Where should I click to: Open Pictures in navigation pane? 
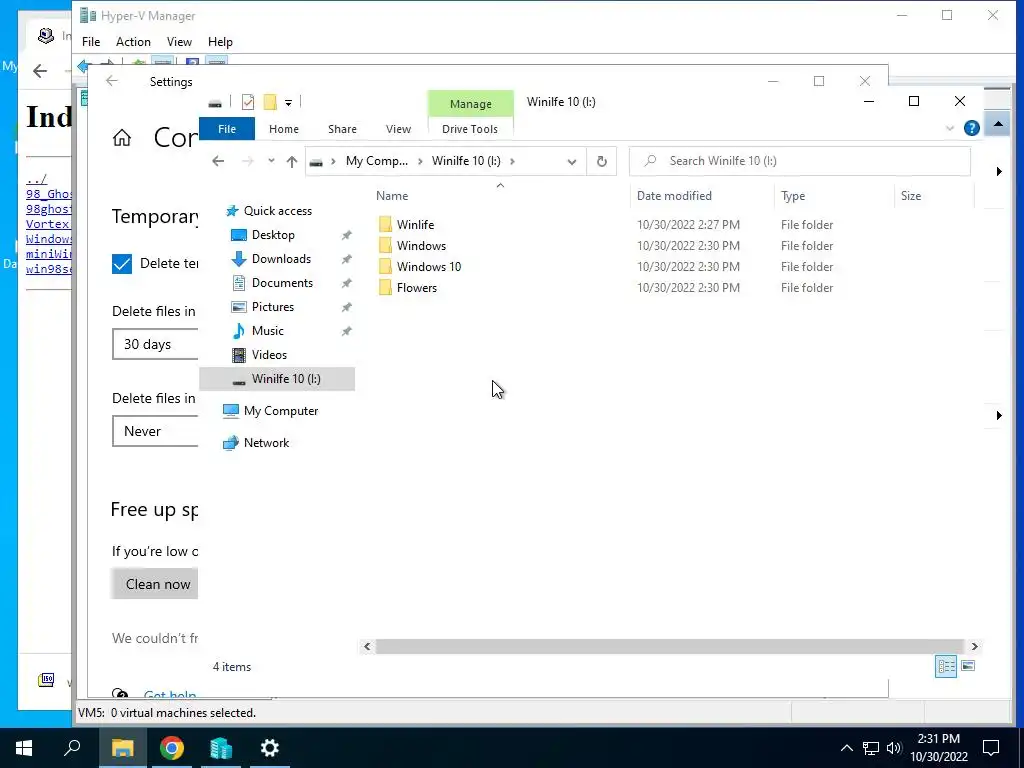(272, 307)
